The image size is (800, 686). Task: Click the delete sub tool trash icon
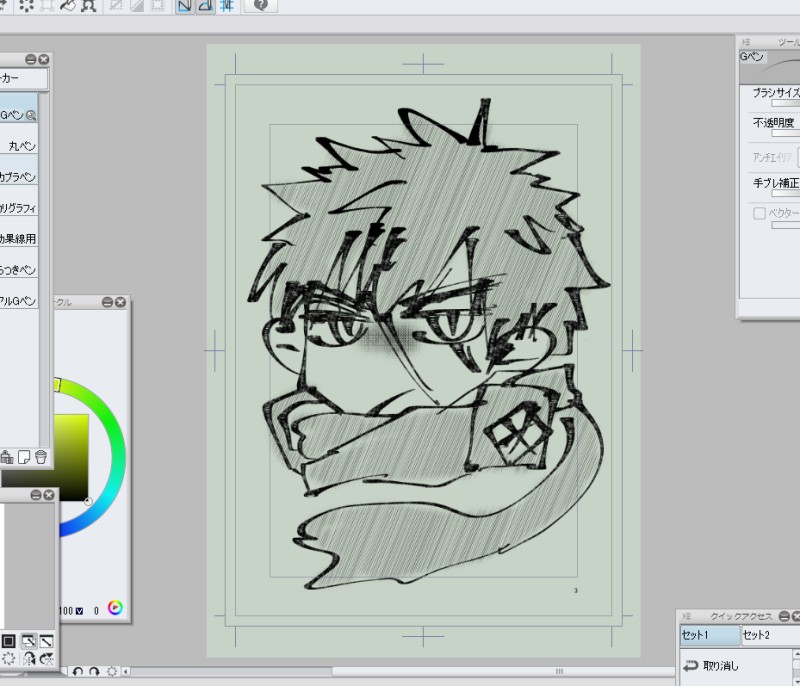41,457
